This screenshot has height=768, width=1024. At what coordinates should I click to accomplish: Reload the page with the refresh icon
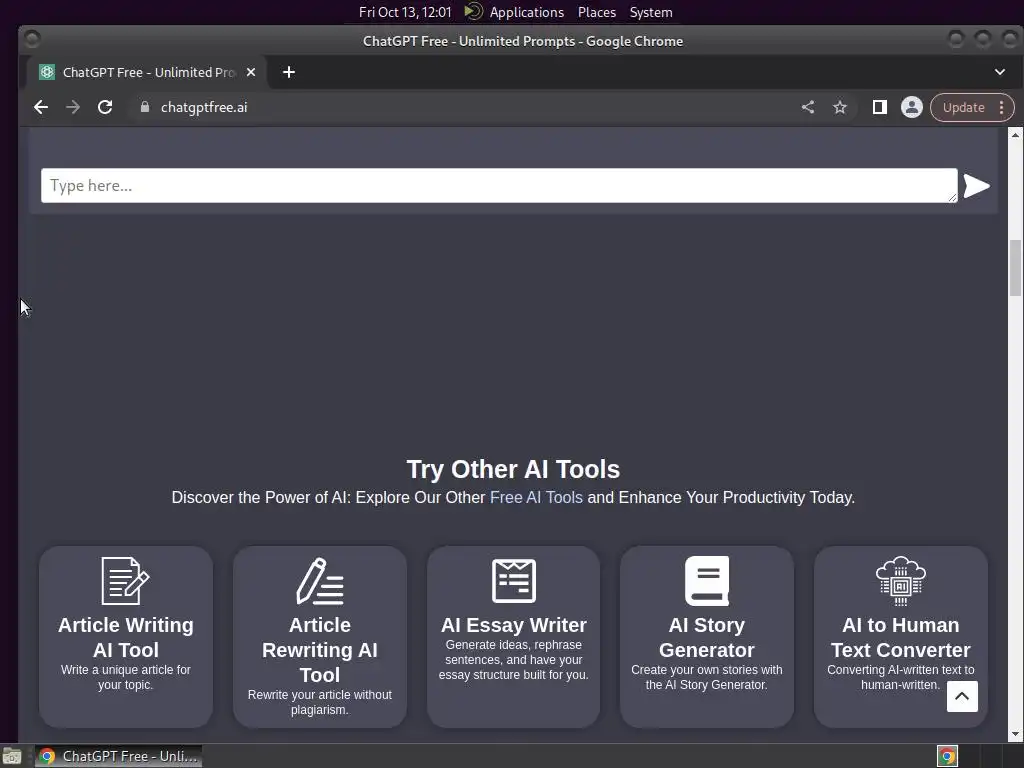click(x=105, y=107)
